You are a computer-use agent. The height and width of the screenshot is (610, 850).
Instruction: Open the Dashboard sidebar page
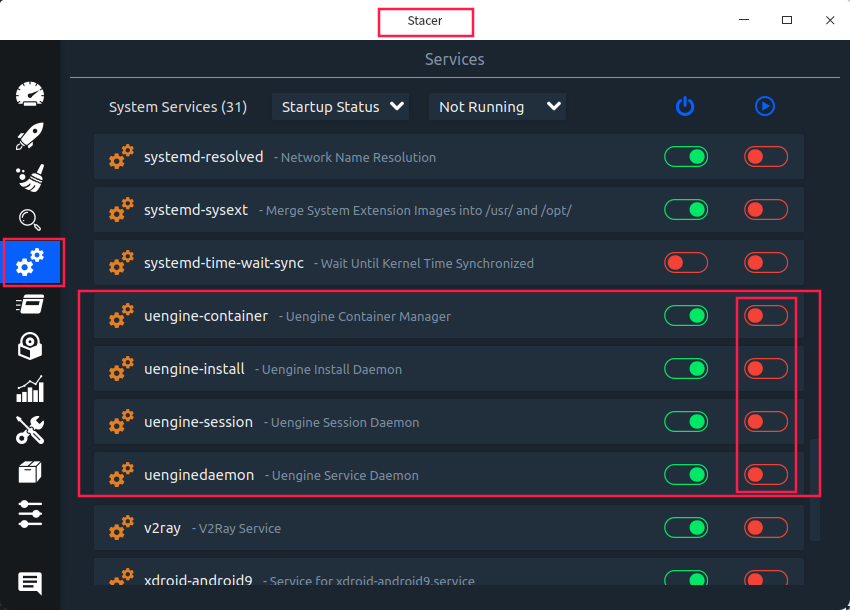[x=31, y=94]
